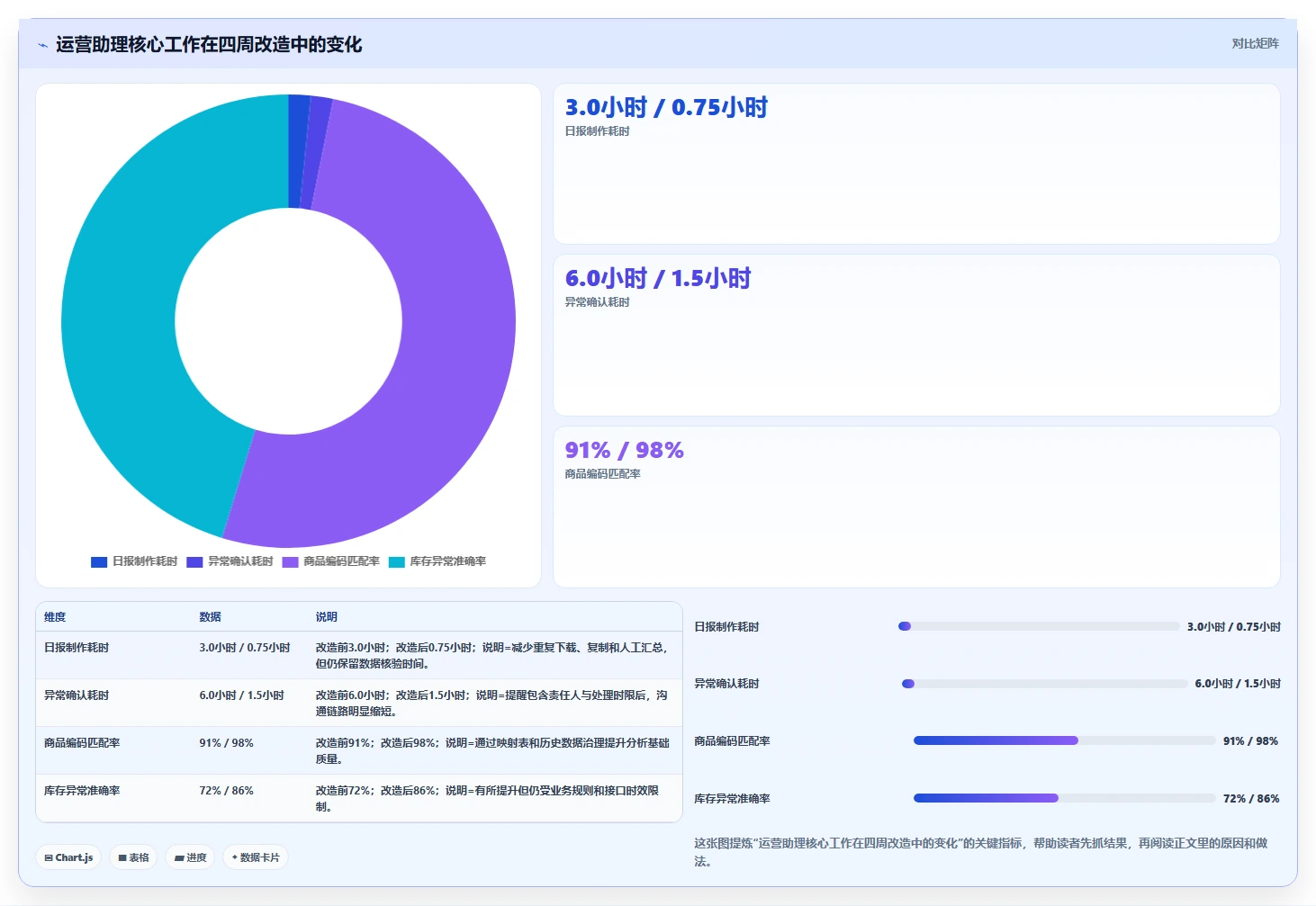Click the summary caption starting 这张图提炼
Screen dimensions: 1316x906
(981, 852)
